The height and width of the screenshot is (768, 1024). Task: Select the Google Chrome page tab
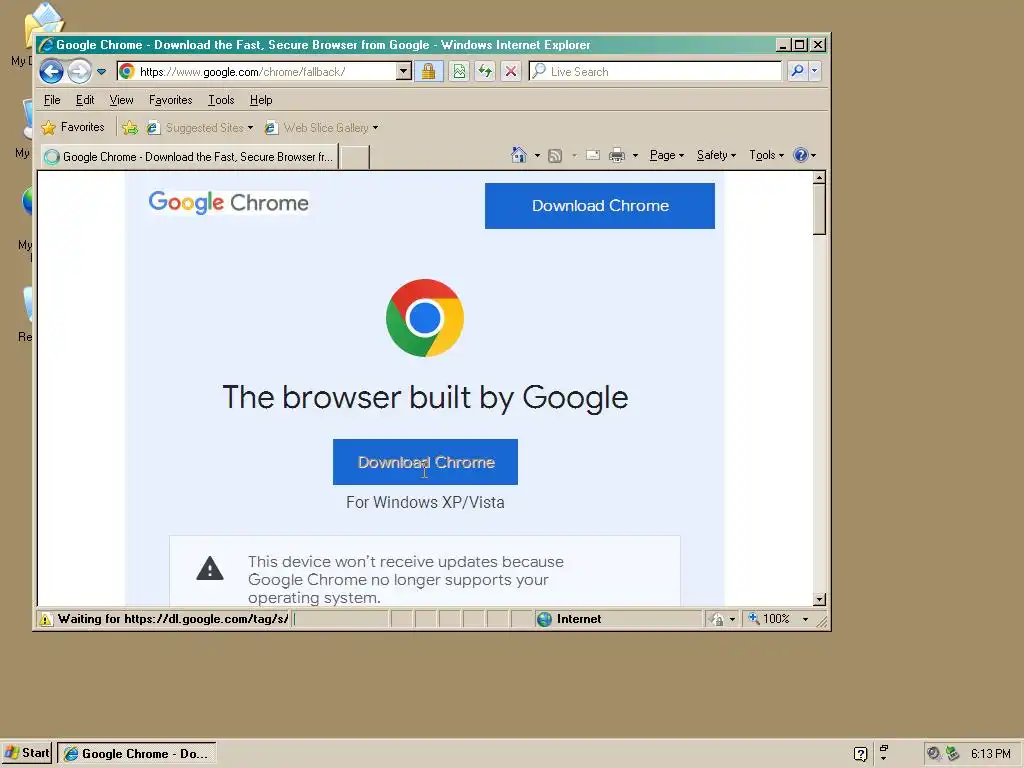pos(189,157)
